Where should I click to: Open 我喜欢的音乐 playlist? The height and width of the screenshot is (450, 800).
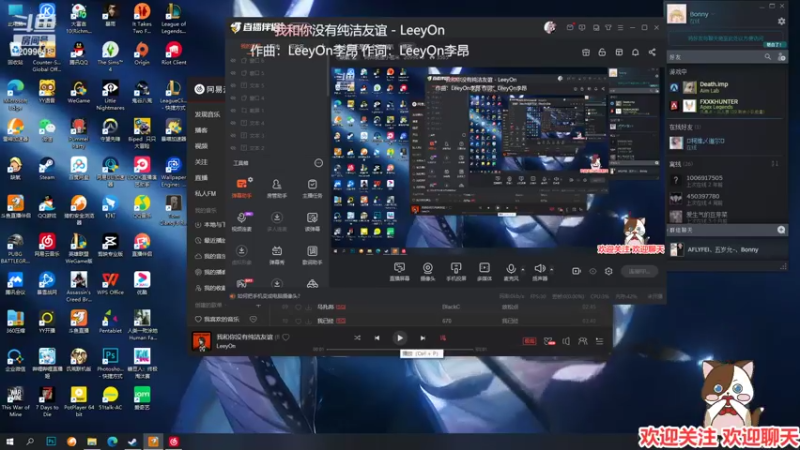[x=221, y=319]
